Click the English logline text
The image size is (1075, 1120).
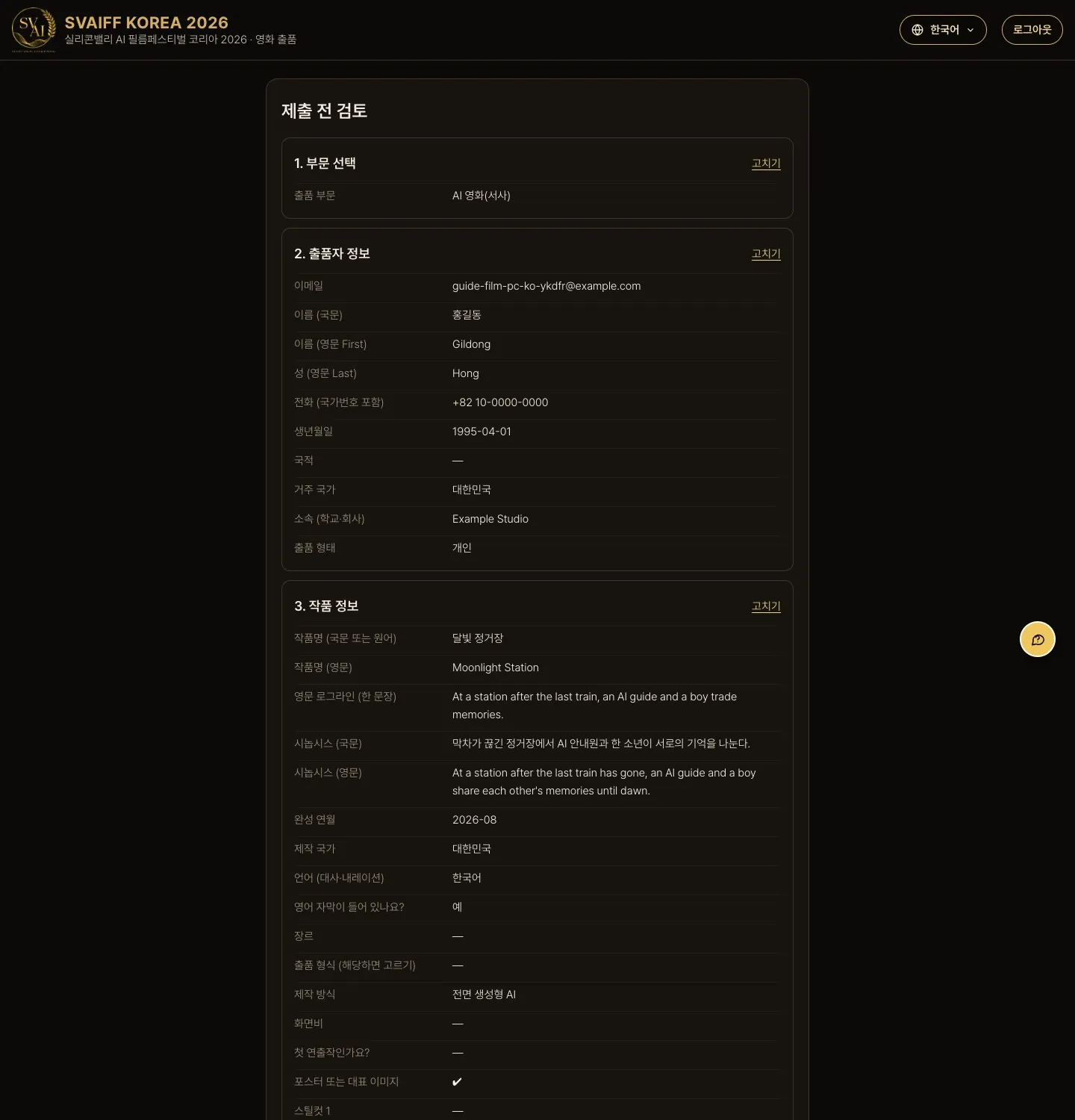pos(595,706)
